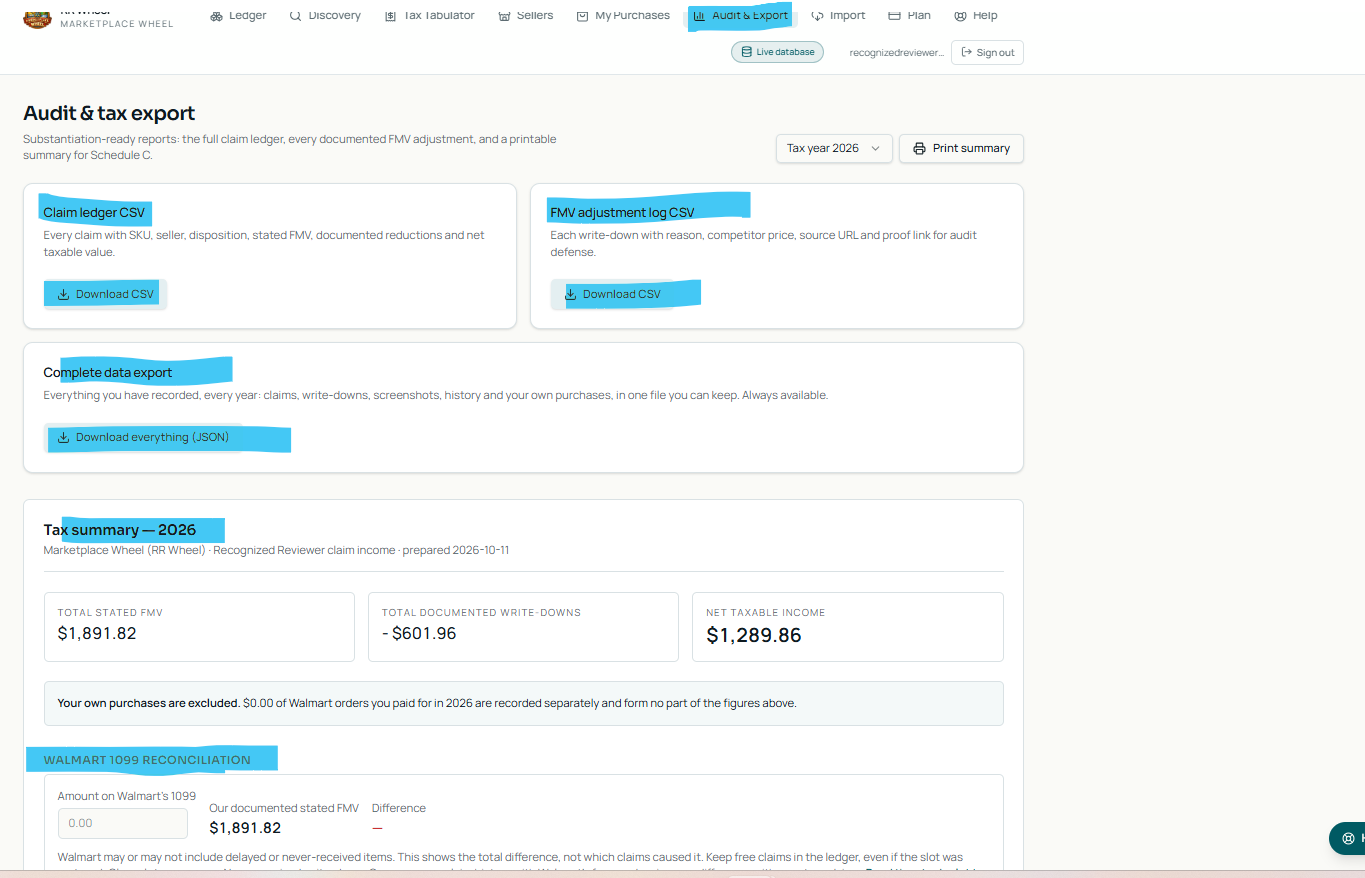Click the Walmart 1099 Reconciliation heading
The width and height of the screenshot is (1365, 878).
[x=147, y=760]
